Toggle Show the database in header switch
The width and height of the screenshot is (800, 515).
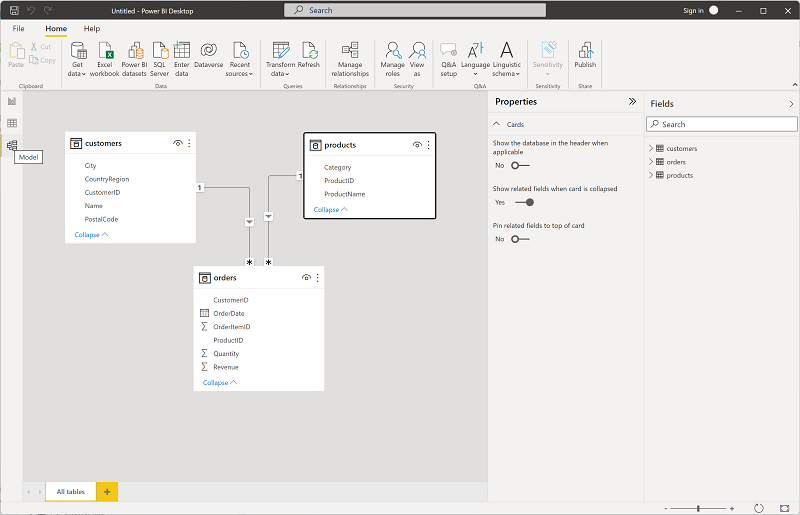coord(520,165)
